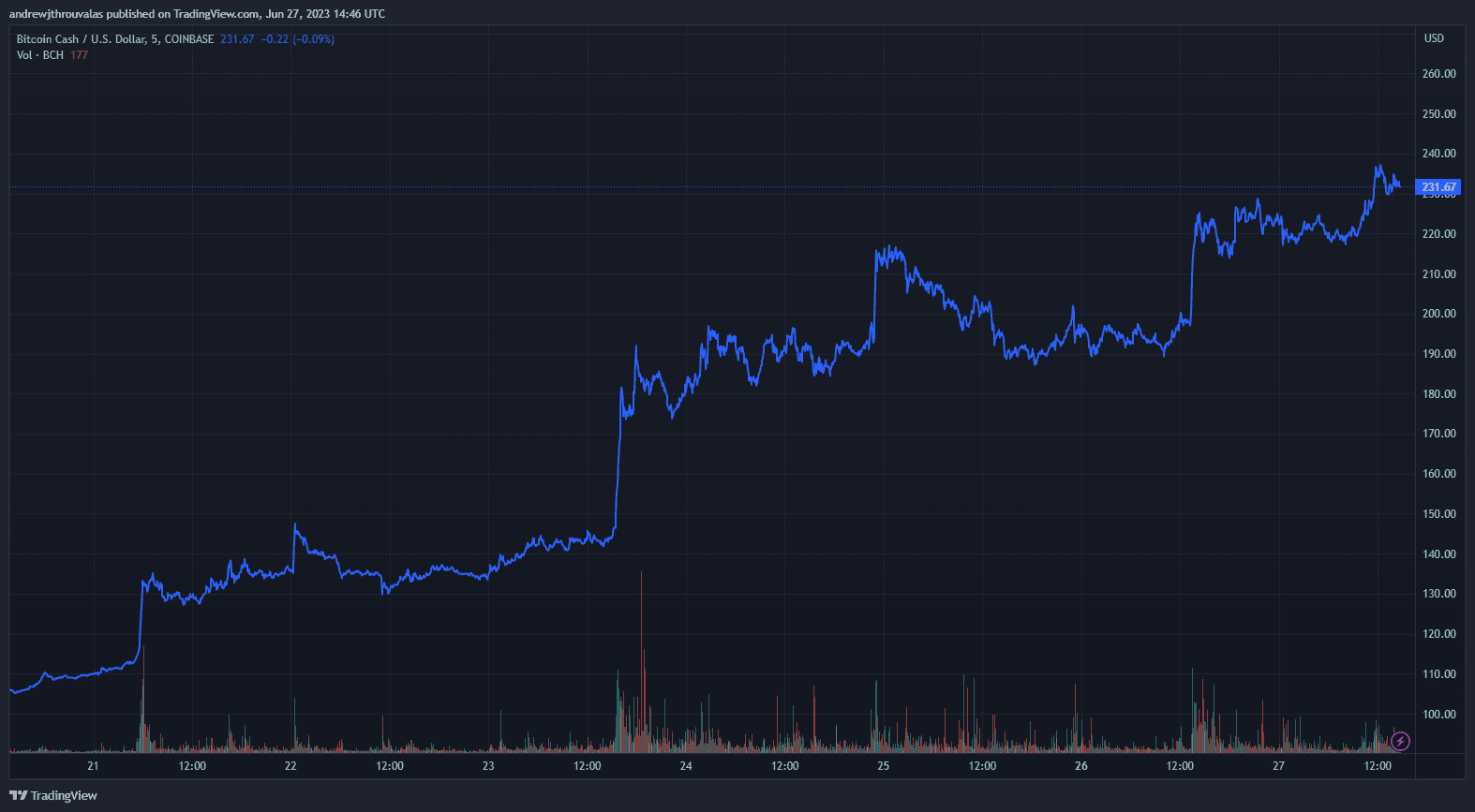1475x812 pixels.
Task: Select date 25 on the time axis
Action: [x=884, y=766]
